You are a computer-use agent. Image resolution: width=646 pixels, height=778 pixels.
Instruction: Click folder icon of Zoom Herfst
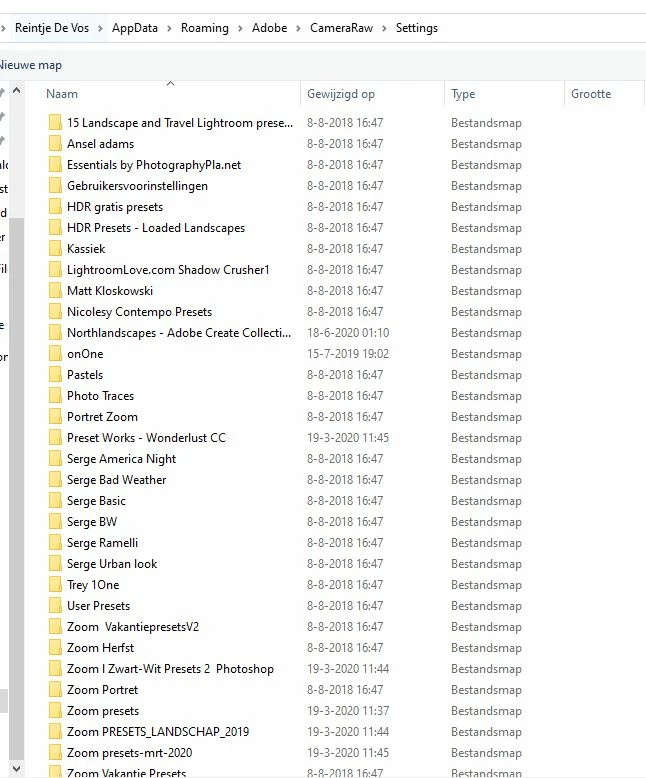pyautogui.click(x=55, y=648)
